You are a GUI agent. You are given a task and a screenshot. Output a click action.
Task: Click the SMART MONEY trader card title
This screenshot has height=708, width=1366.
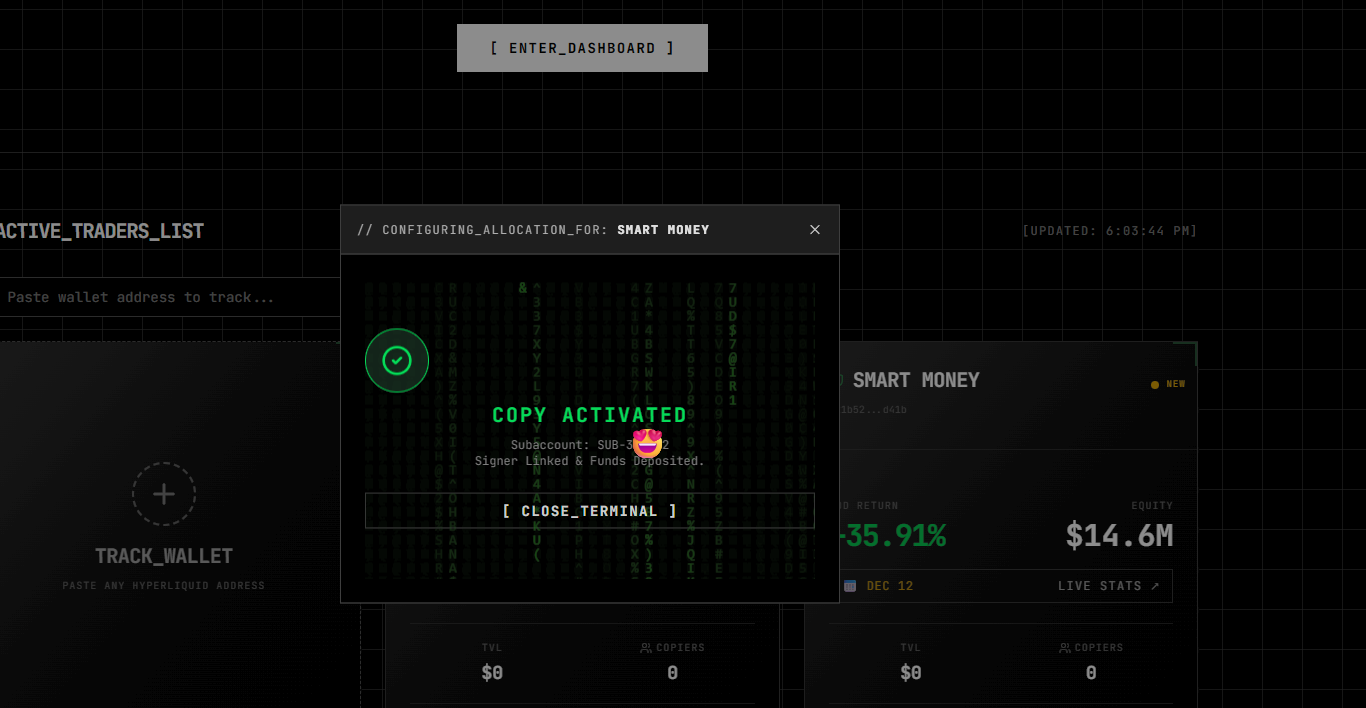coord(915,380)
